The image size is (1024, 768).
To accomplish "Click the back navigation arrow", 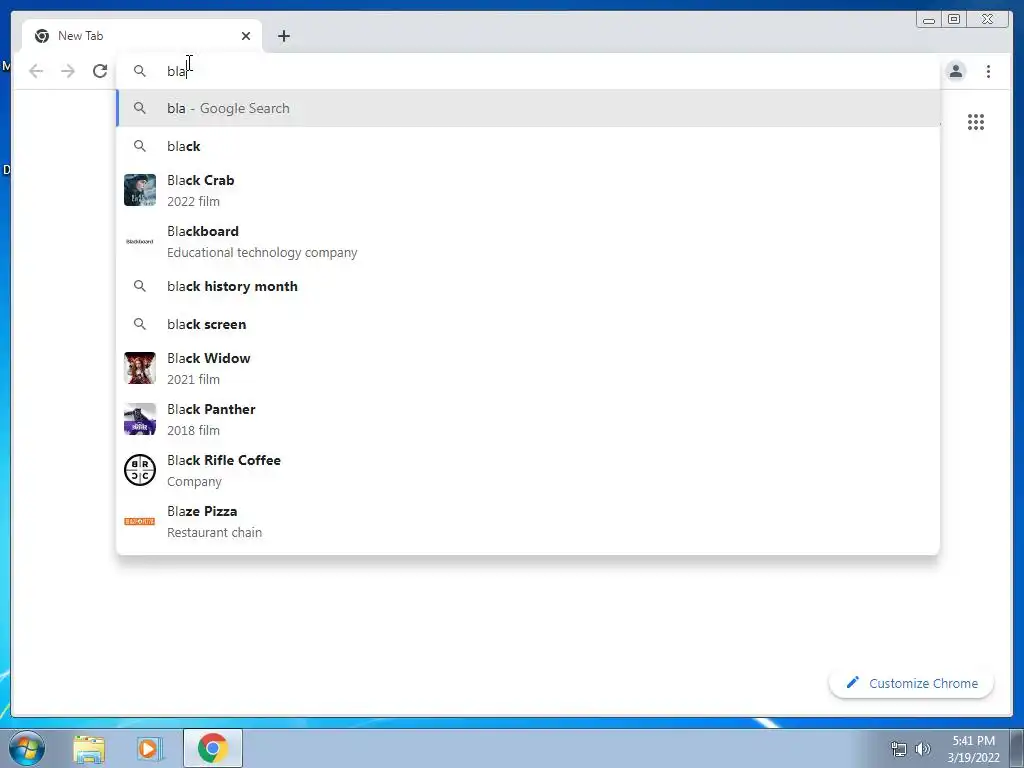I will point(36,71).
